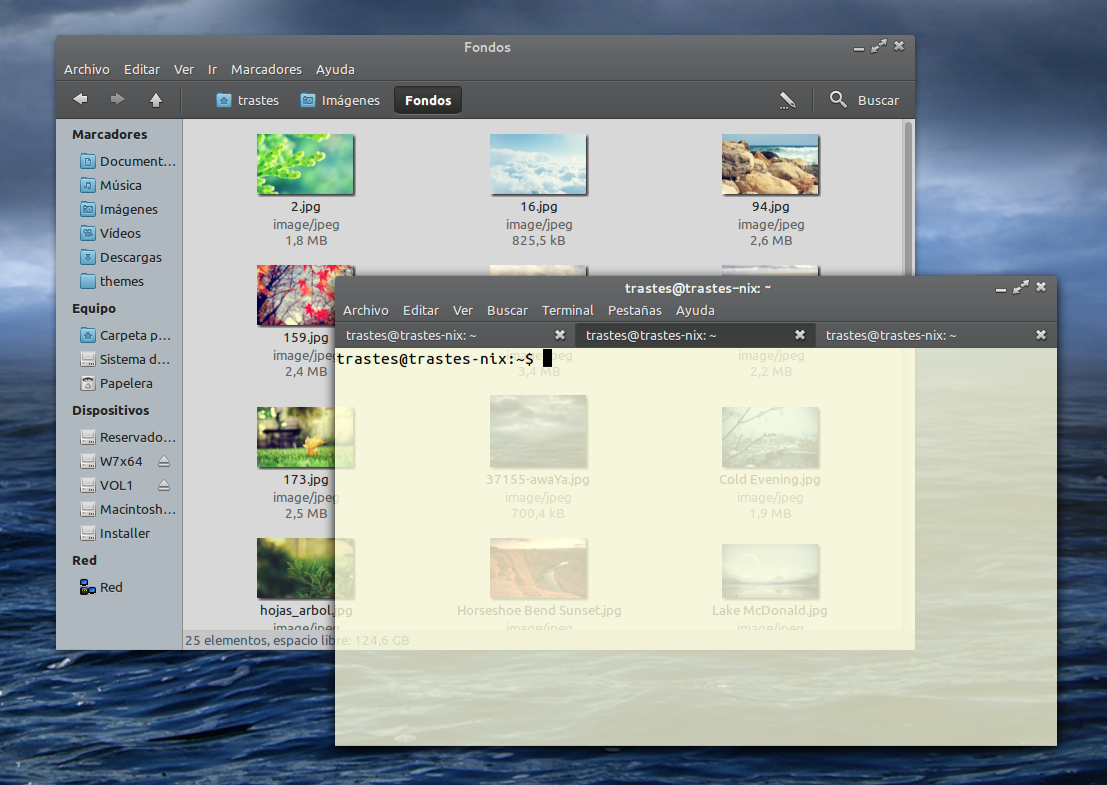Click the 94.jpg file name label
The width and height of the screenshot is (1107, 785).
point(770,207)
